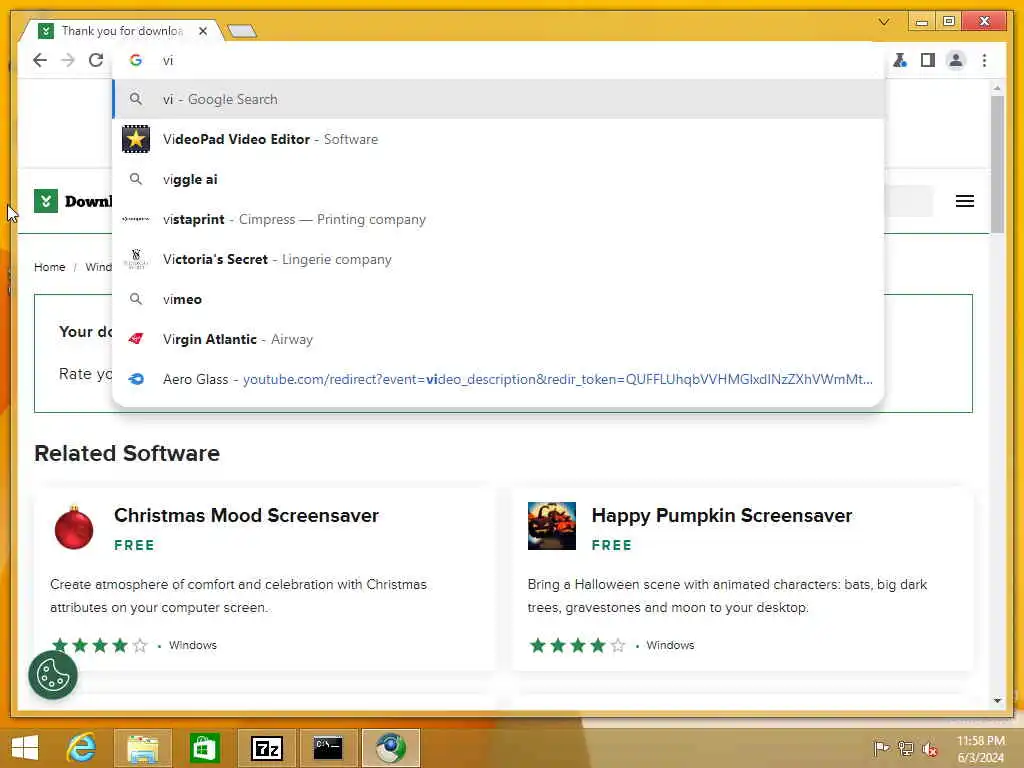
Task: Open the Windows Start button
Action: pos(25,748)
